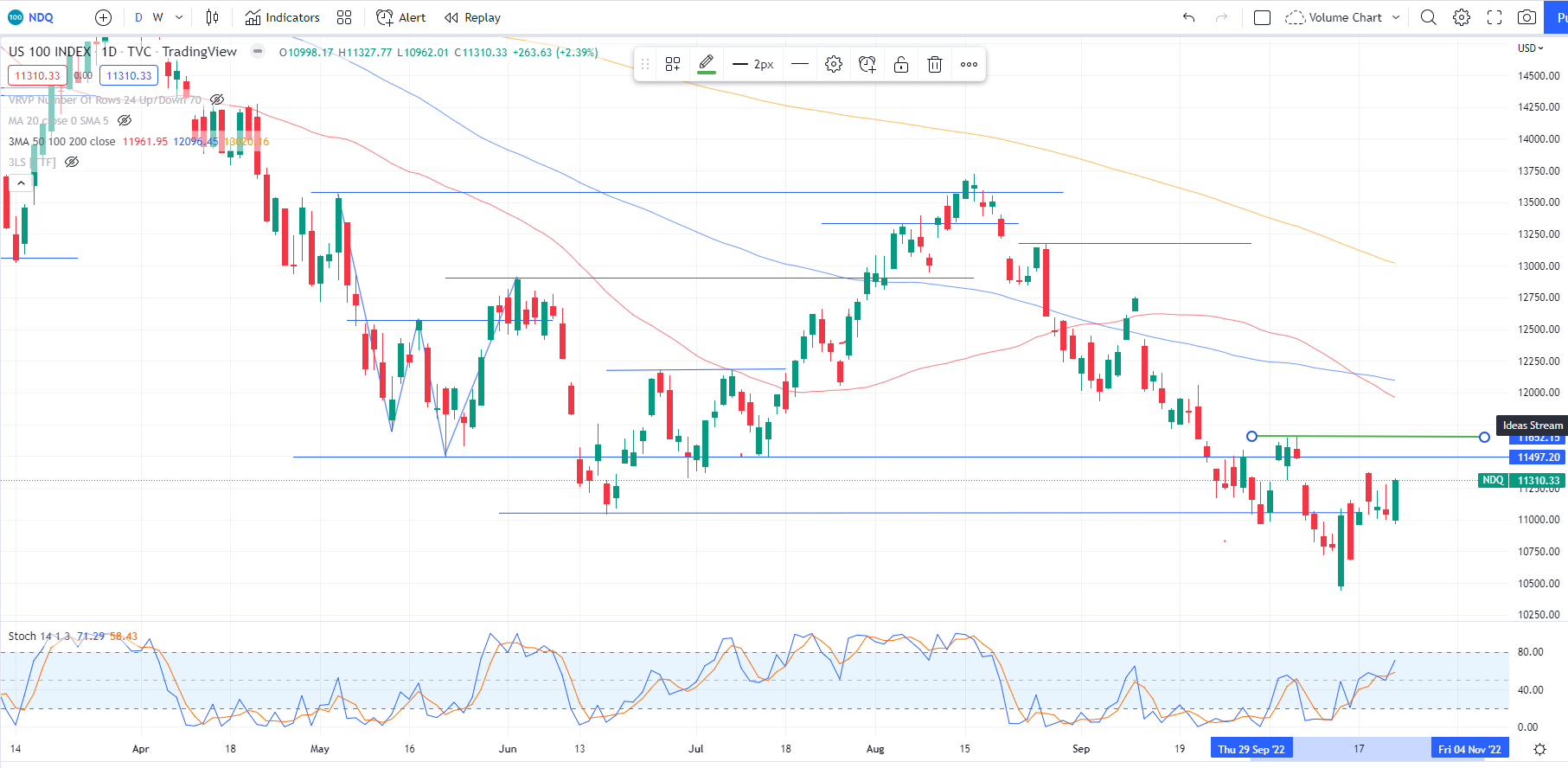Toggle visibility of the VRVP indicator
This screenshot has width=1568, height=768.
click(217, 99)
